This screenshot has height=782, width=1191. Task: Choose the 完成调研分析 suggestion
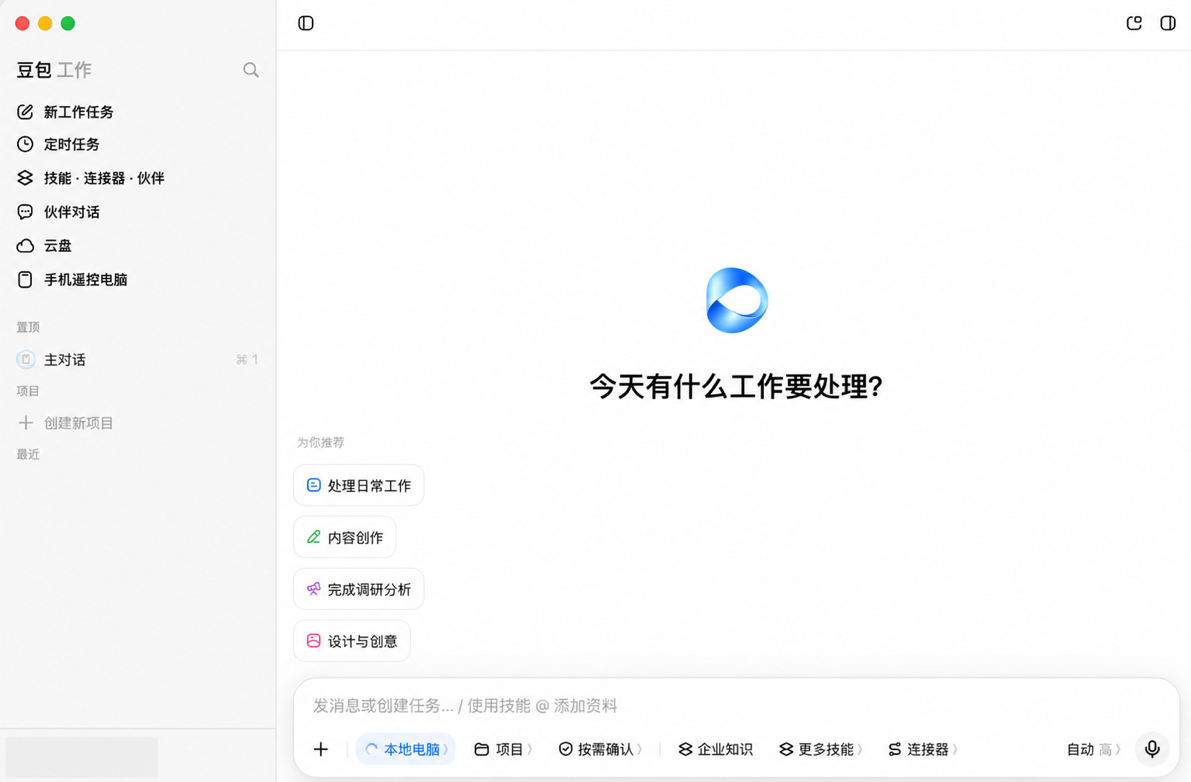[359, 589]
